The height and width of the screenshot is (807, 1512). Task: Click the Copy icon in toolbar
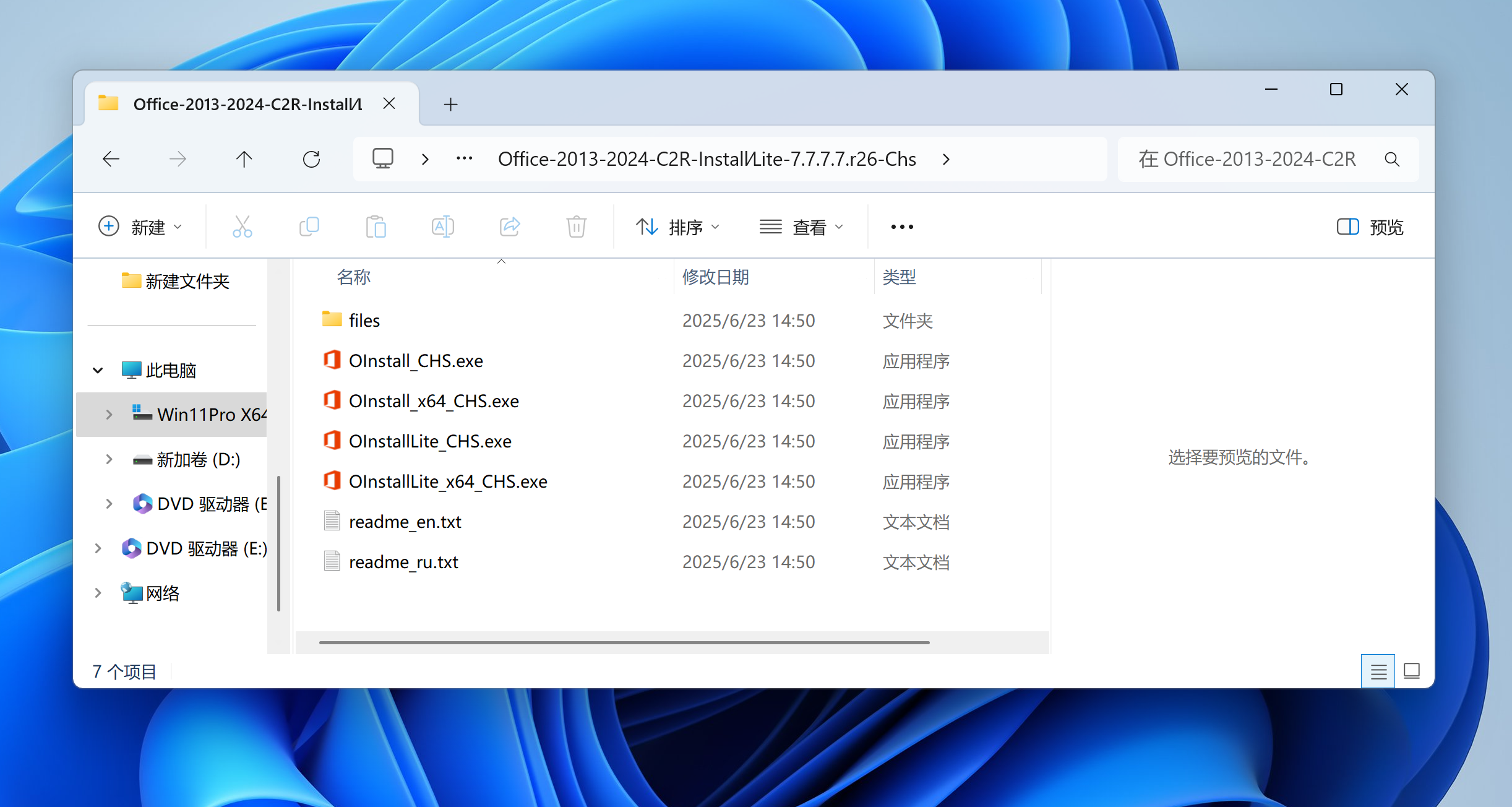click(309, 227)
